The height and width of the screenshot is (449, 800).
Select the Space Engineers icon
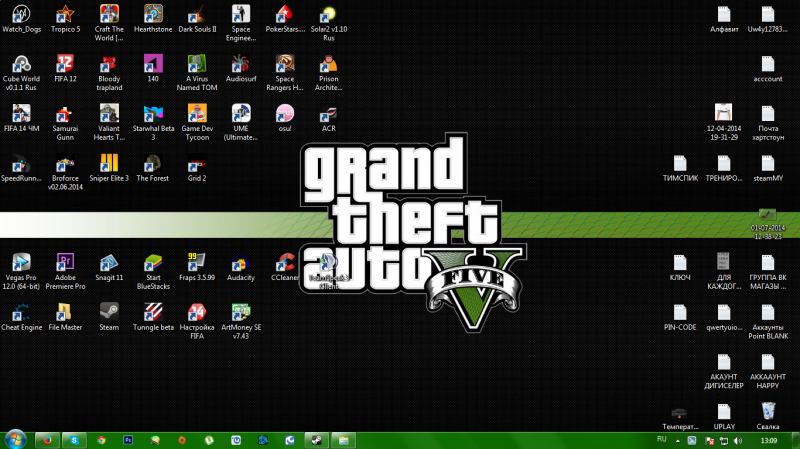tap(241, 22)
